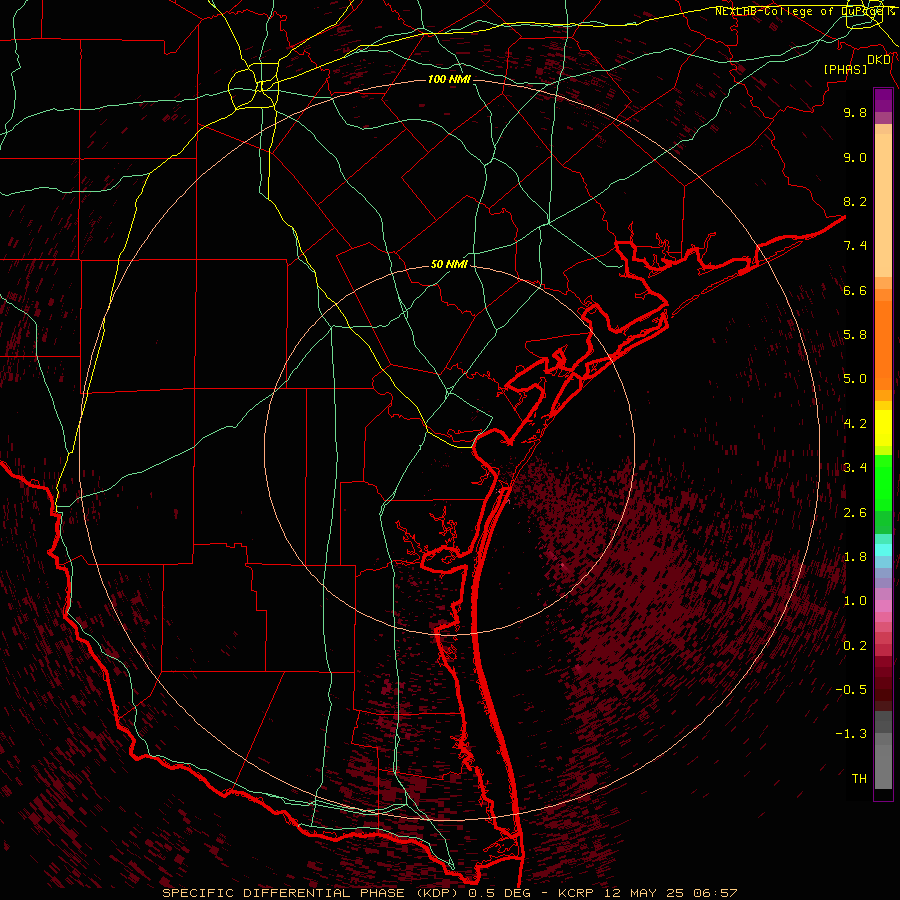The image size is (900, 900).
Task: Click the 6.6 value on color scale
Action: (x=855, y=290)
